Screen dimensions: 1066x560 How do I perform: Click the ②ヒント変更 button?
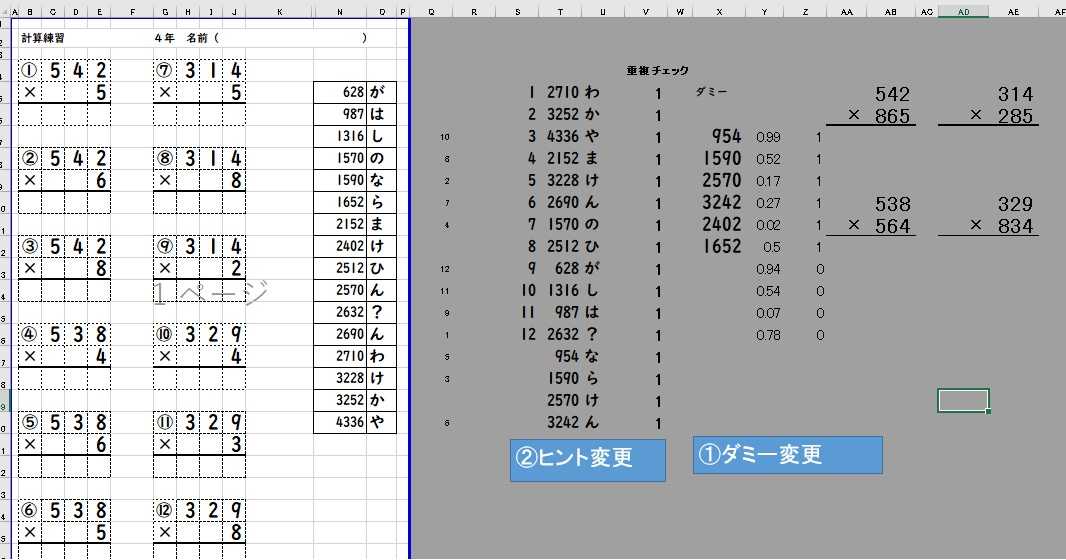pyautogui.click(x=587, y=460)
